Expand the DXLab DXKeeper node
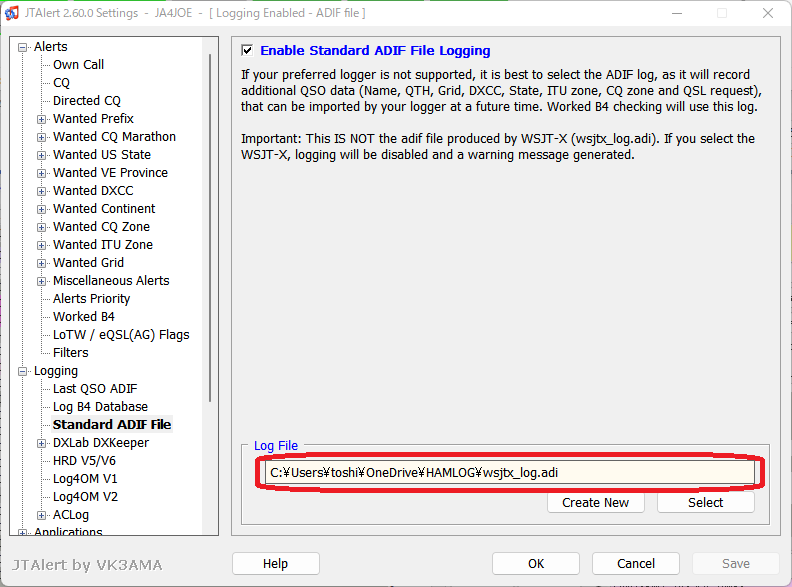The height and width of the screenshot is (587, 792). 41,444
